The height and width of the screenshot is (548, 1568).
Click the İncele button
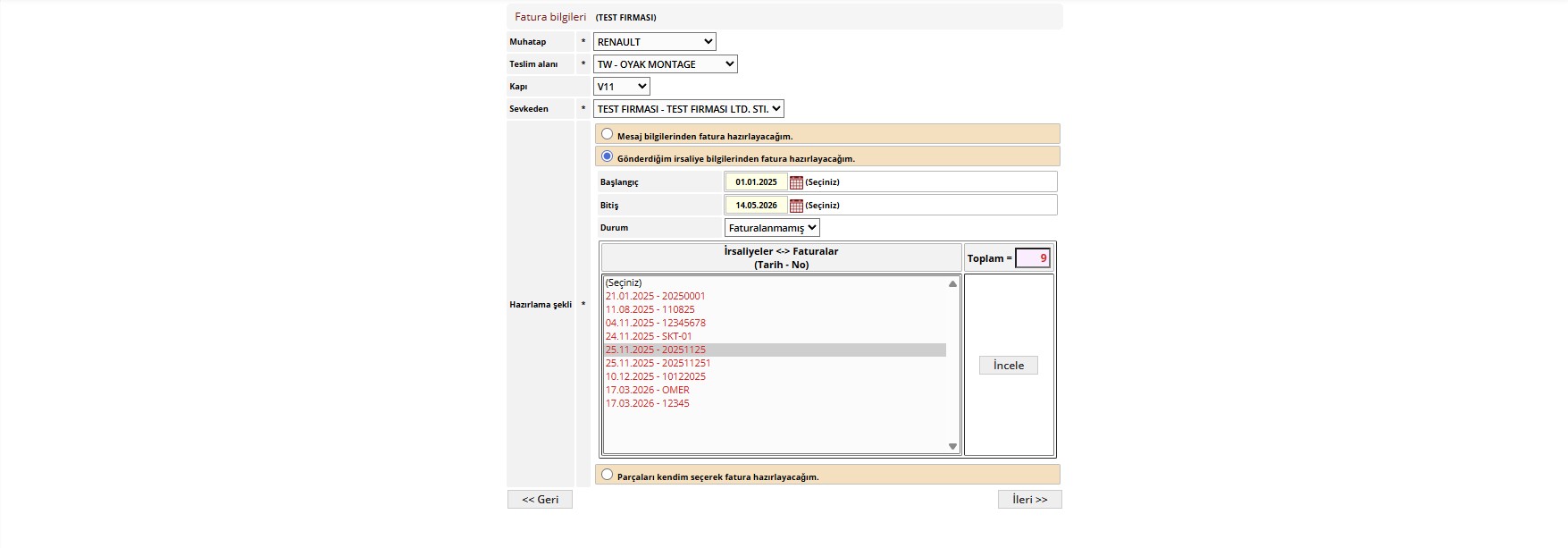pos(1009,366)
